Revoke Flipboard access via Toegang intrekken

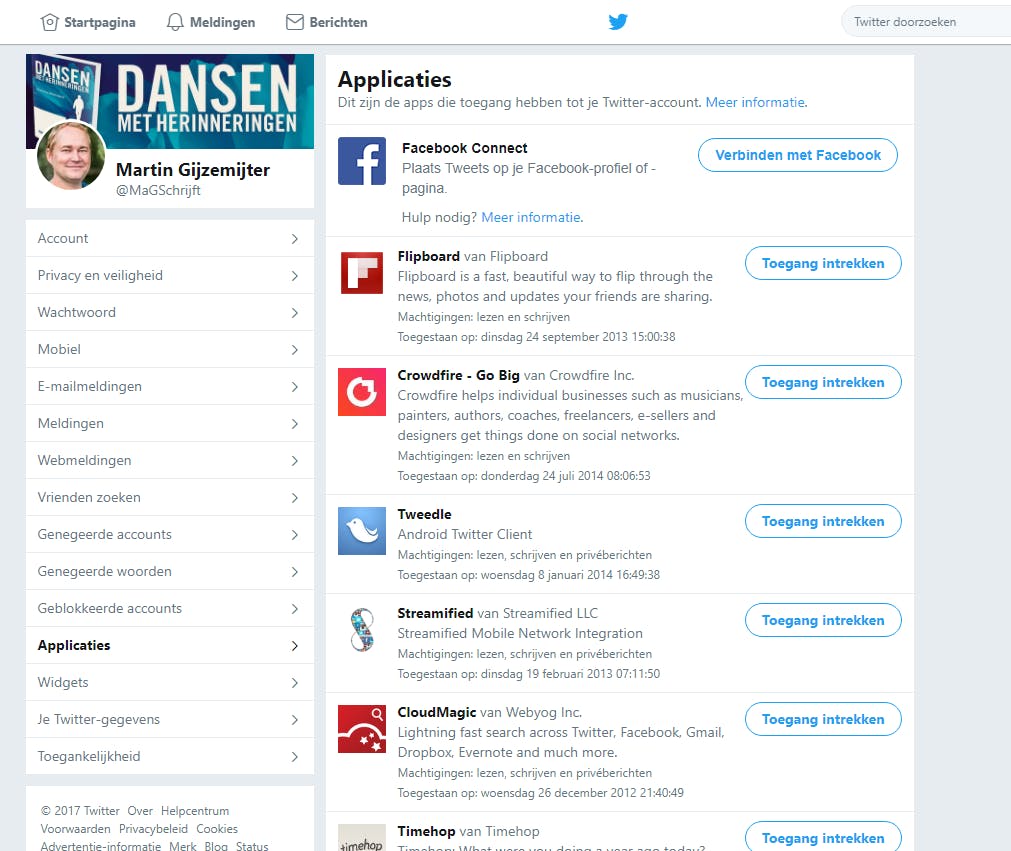pos(822,263)
